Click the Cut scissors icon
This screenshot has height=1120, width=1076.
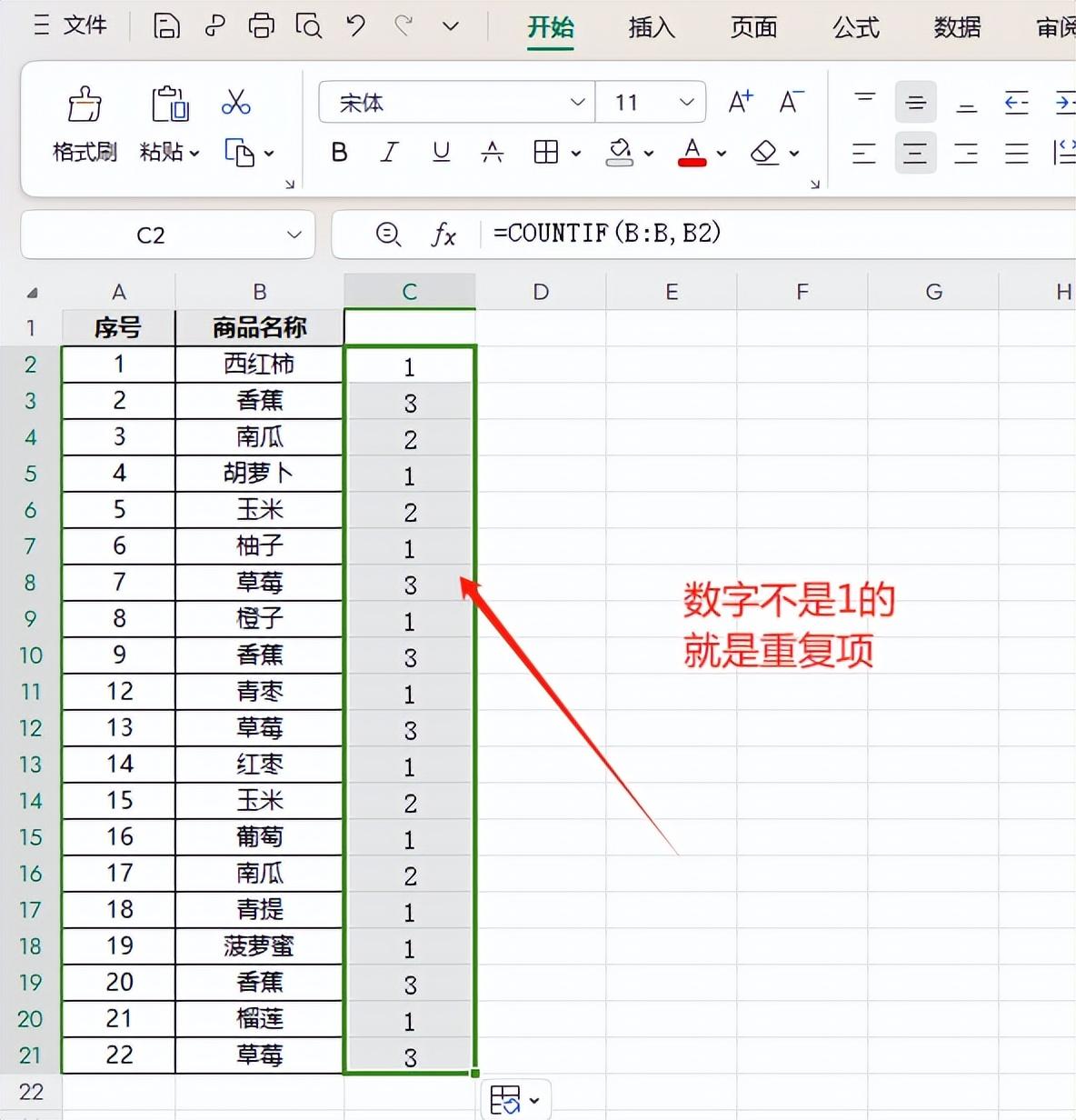[x=235, y=102]
